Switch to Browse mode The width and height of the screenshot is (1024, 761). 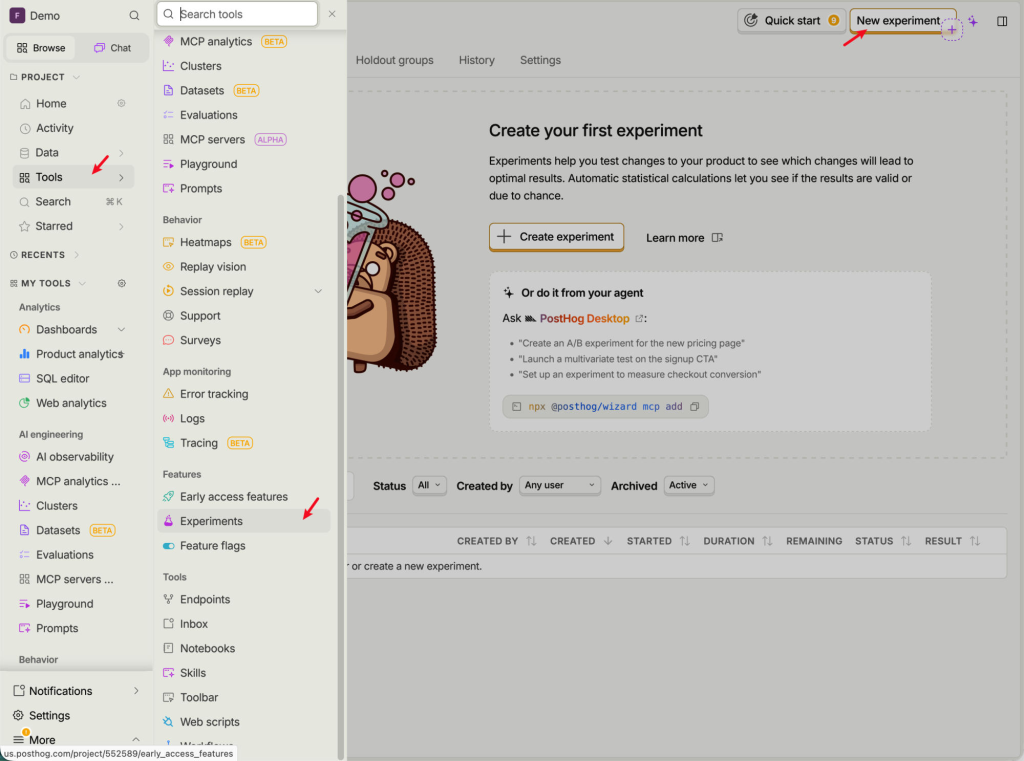tap(41, 48)
